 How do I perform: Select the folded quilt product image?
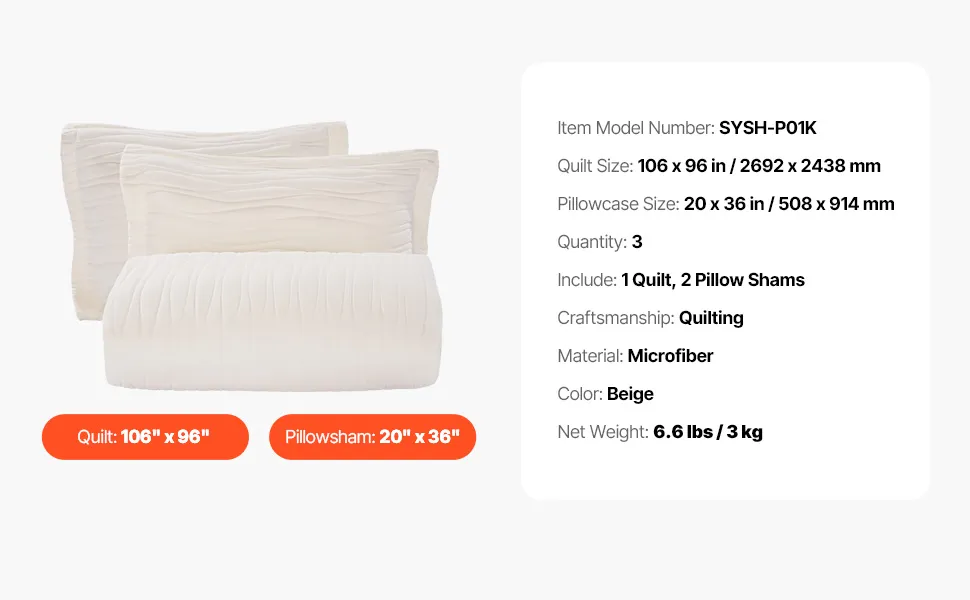coord(273,321)
